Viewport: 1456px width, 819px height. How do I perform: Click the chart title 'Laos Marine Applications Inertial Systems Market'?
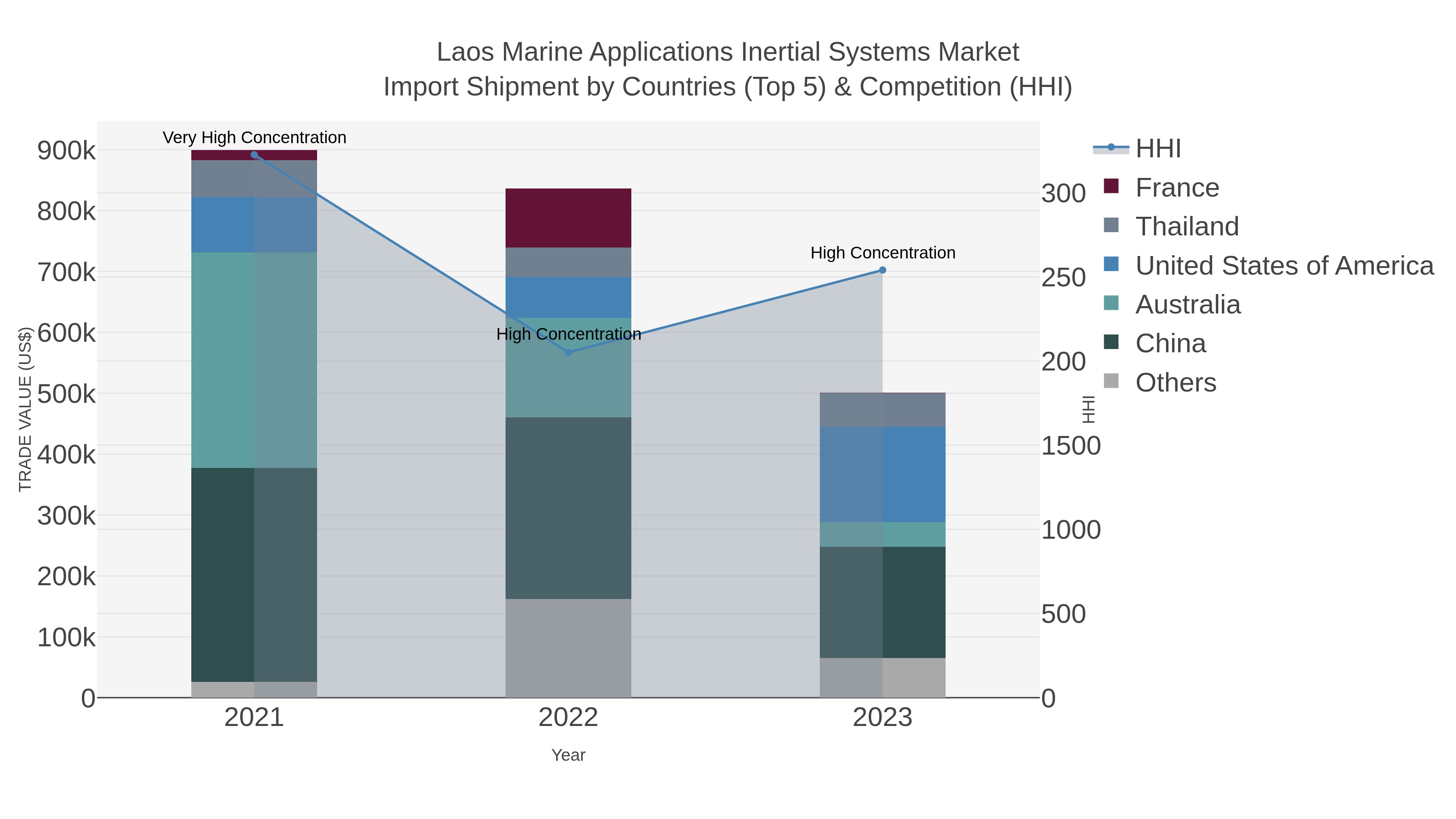tap(728, 52)
